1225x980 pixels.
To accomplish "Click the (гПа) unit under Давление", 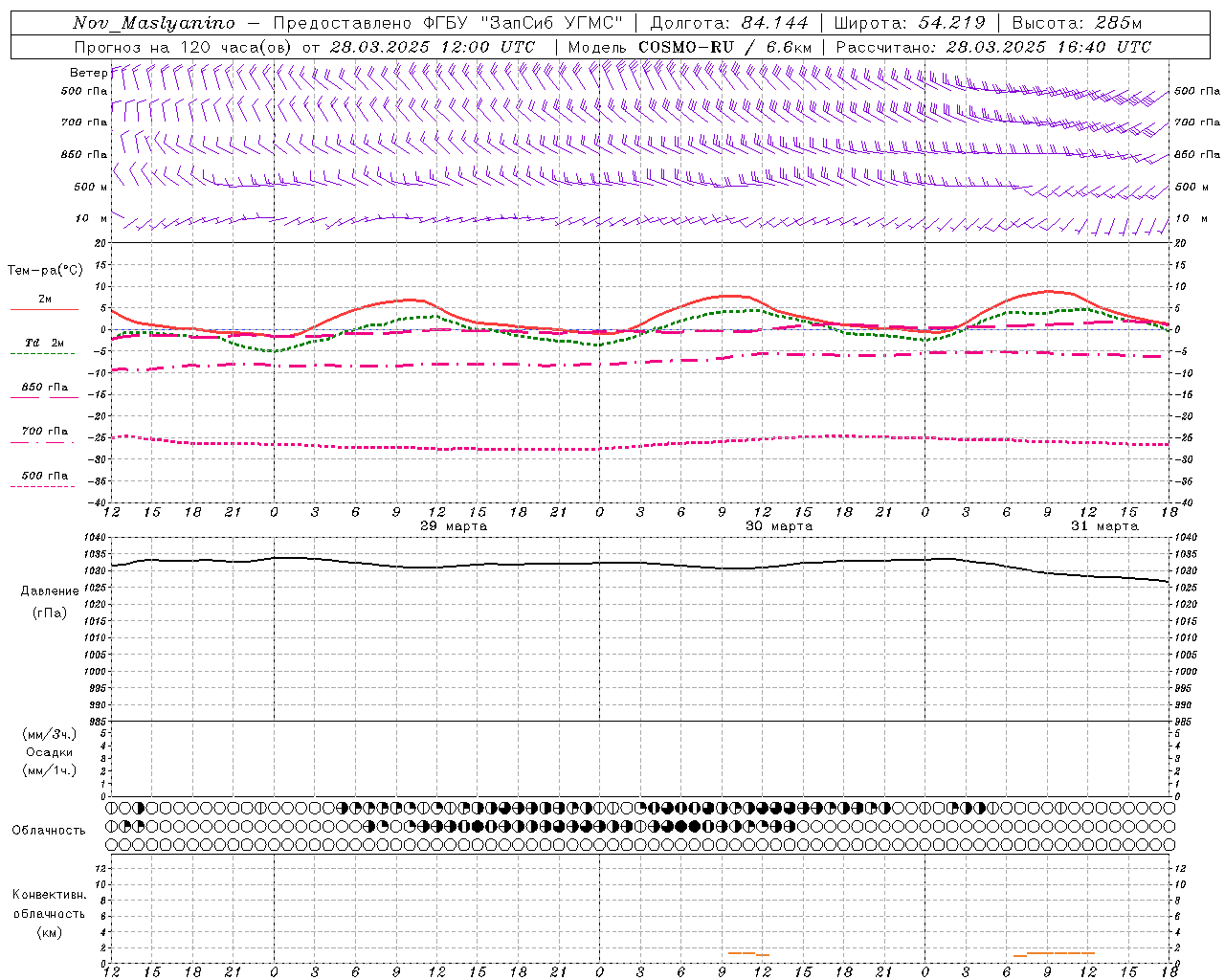I will coord(50,612).
